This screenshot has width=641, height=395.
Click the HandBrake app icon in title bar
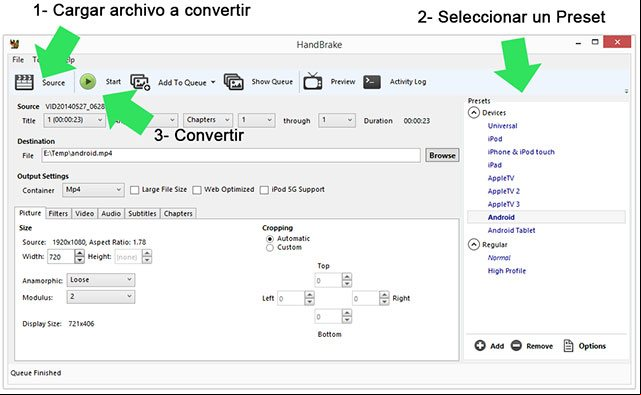(x=15, y=44)
